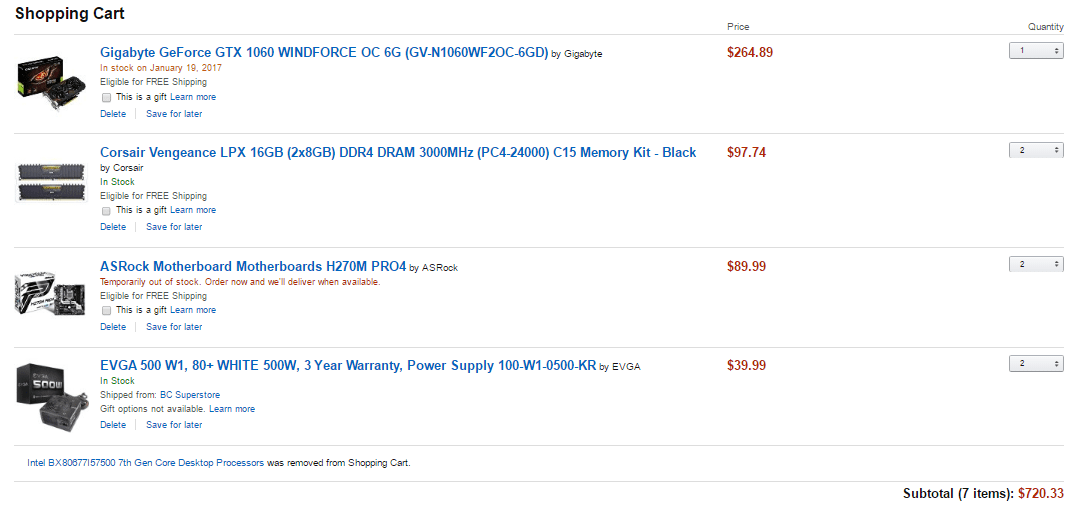The image size is (1081, 508).
Task: Mark the Gigabyte GTX 1060 as a gift
Action: pyautogui.click(x=106, y=98)
